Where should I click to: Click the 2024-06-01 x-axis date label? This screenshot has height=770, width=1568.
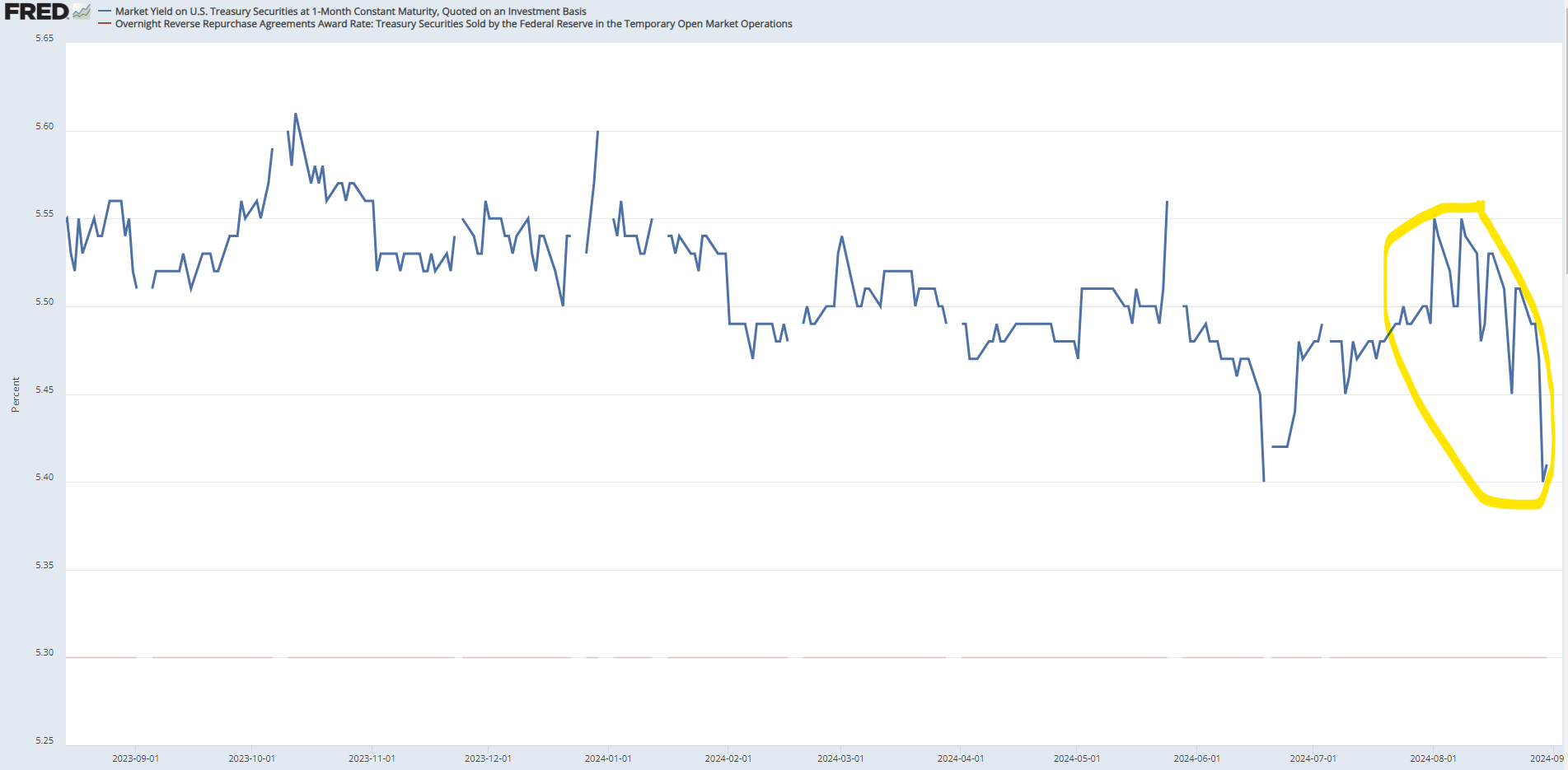(1196, 758)
